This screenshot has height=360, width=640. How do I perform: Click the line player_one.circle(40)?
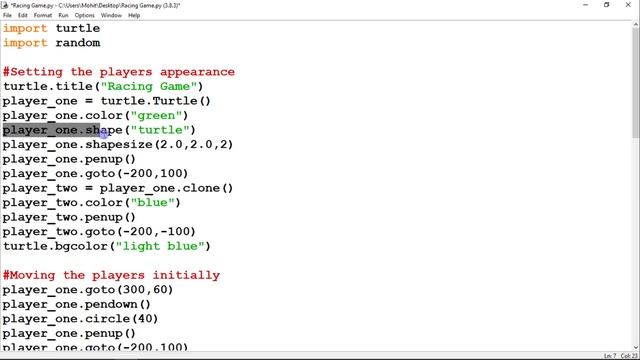[x=80, y=319]
